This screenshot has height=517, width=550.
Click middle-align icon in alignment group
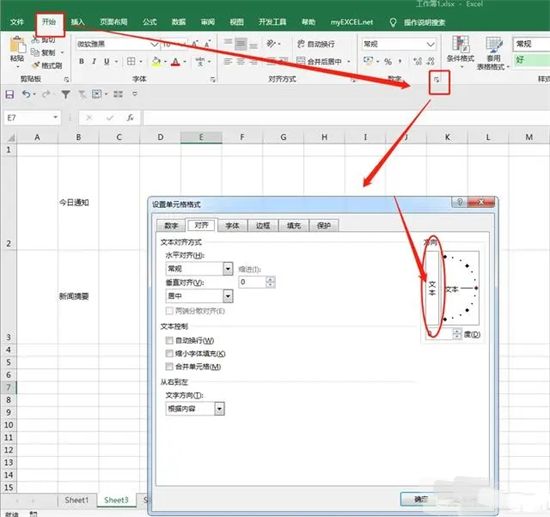[x=241, y=44]
